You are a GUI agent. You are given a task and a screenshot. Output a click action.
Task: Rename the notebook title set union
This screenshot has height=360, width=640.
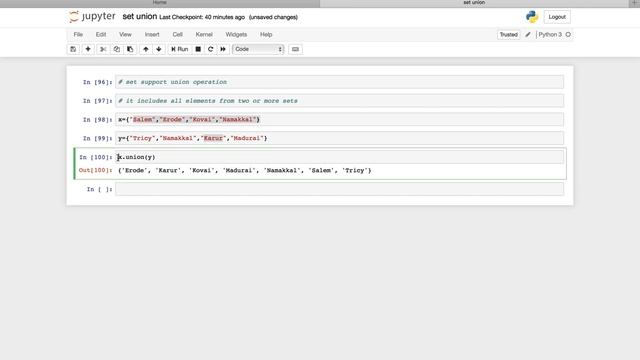point(140,16)
